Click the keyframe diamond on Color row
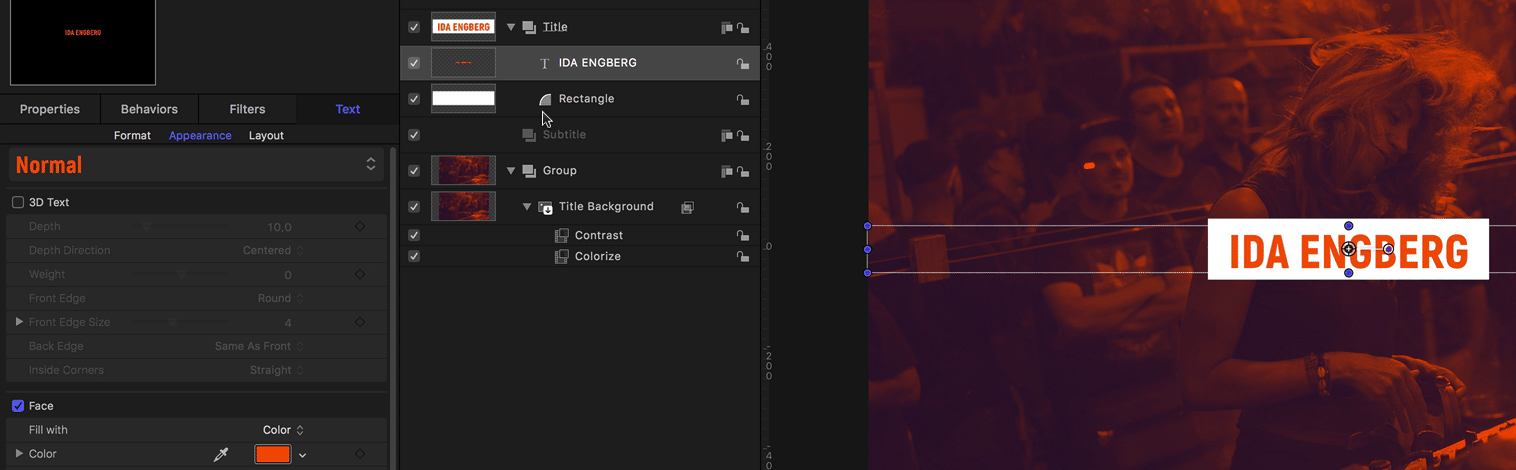This screenshot has height=470, width=1516. [360, 454]
